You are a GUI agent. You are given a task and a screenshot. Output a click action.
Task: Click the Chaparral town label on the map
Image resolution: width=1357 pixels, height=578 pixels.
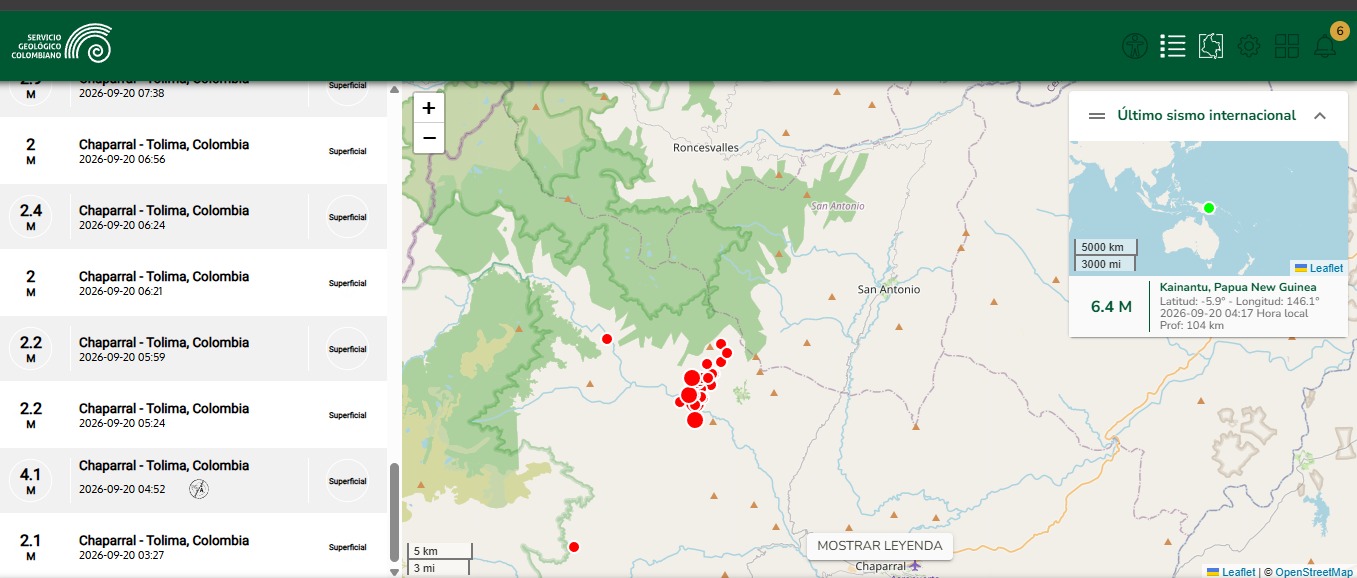(880, 567)
